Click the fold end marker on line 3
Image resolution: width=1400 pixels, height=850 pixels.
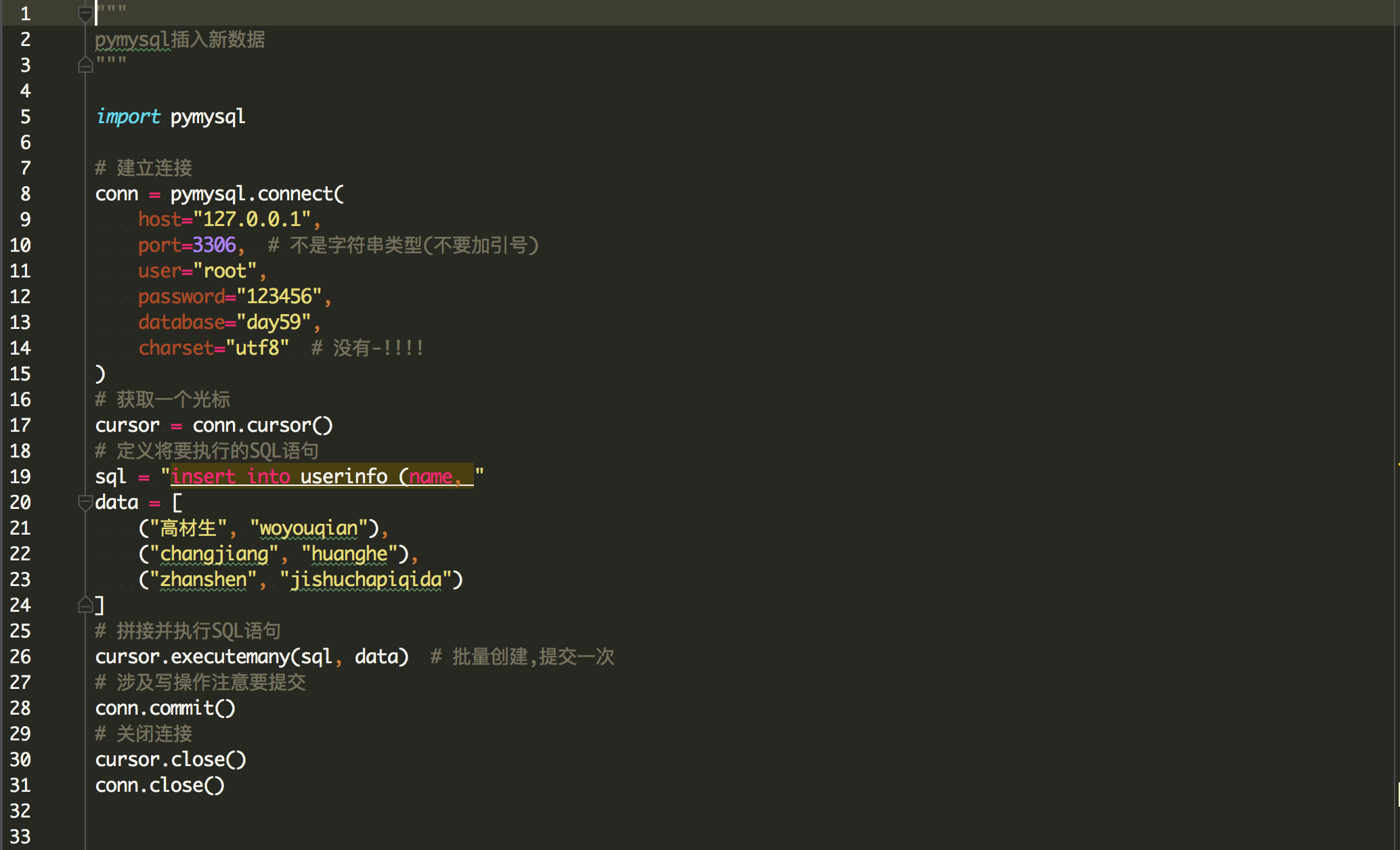[85, 65]
